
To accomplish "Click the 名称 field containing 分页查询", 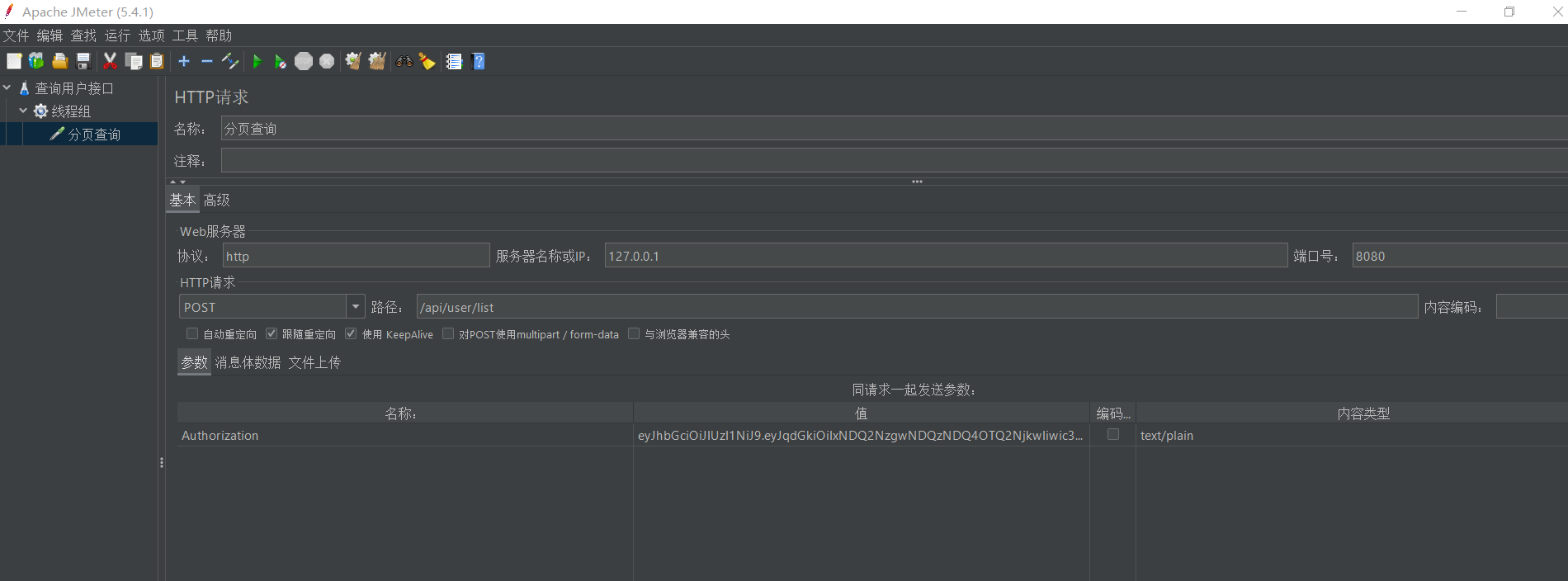I will (895, 128).
